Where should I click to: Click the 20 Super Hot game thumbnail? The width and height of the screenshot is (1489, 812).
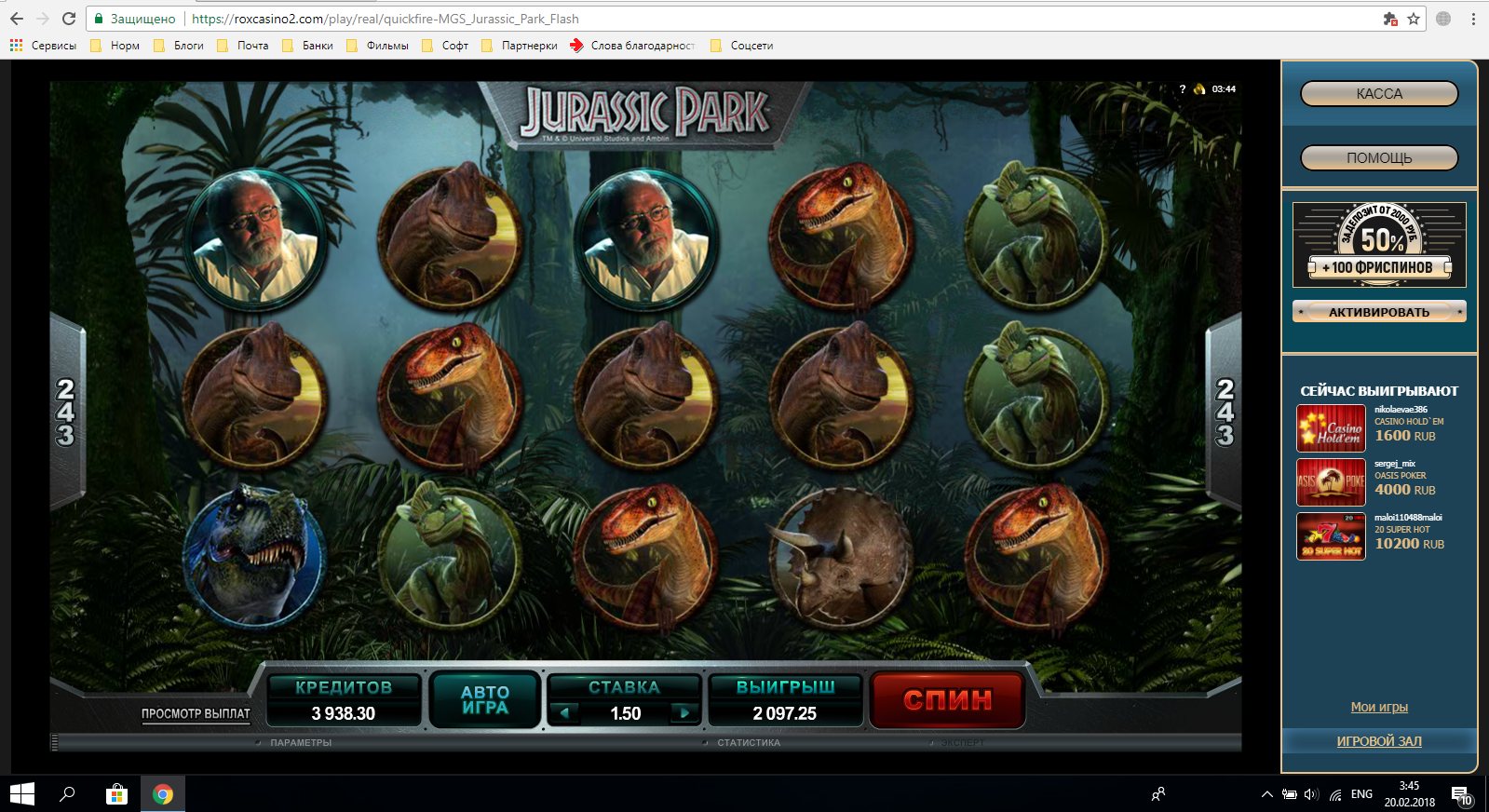[x=1331, y=536]
